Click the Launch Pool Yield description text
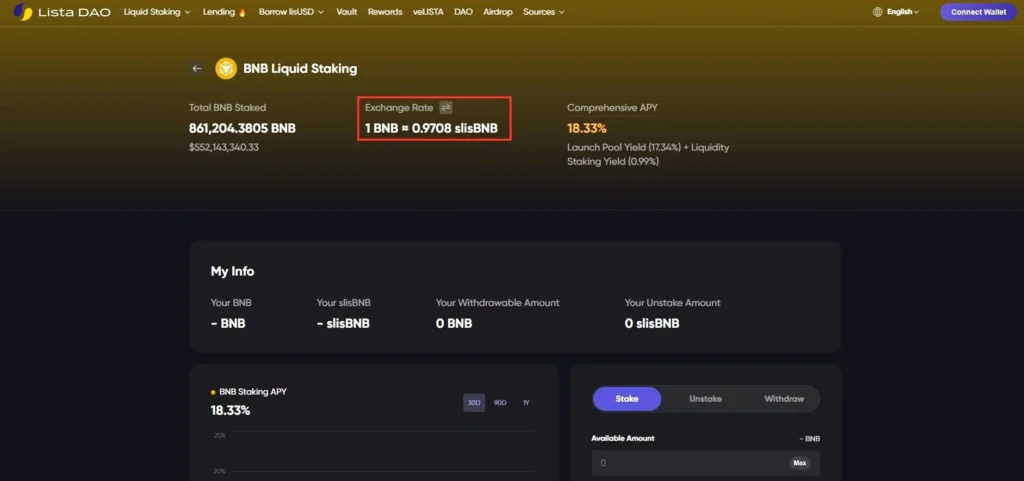 pos(648,154)
